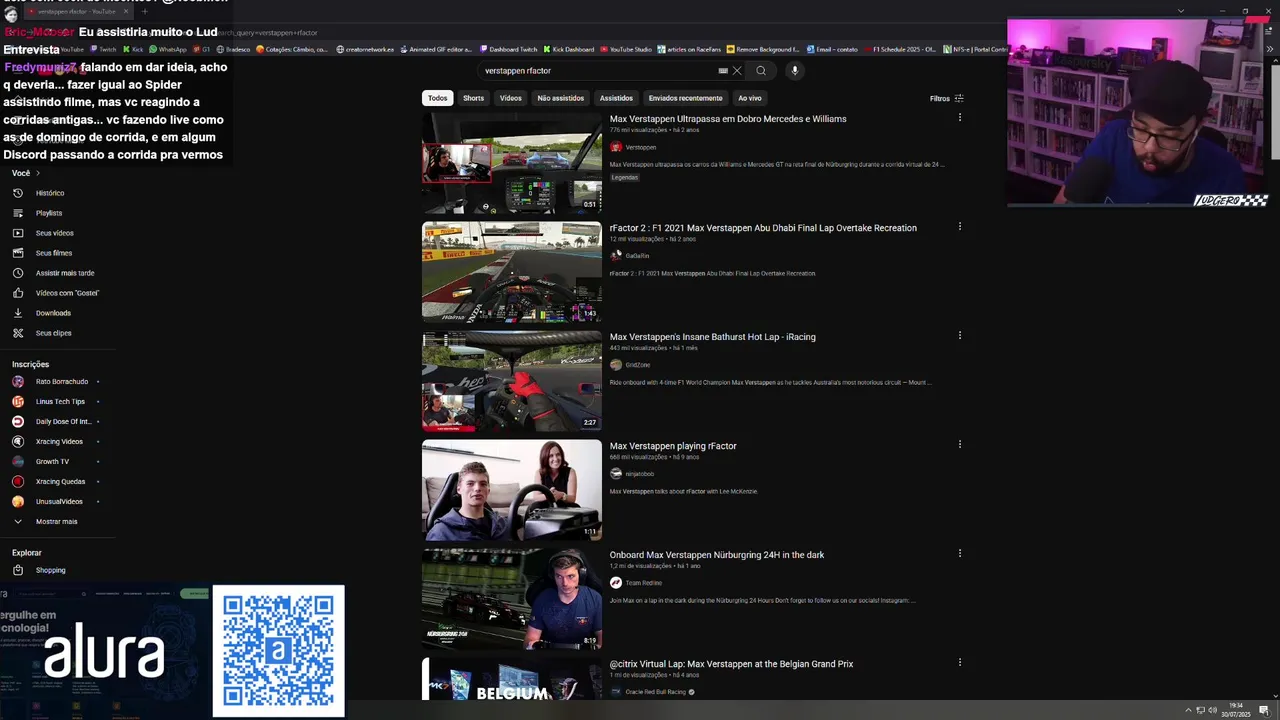The width and height of the screenshot is (1280, 720).
Task: Open the Verstappen channel avatar
Action: point(616,147)
